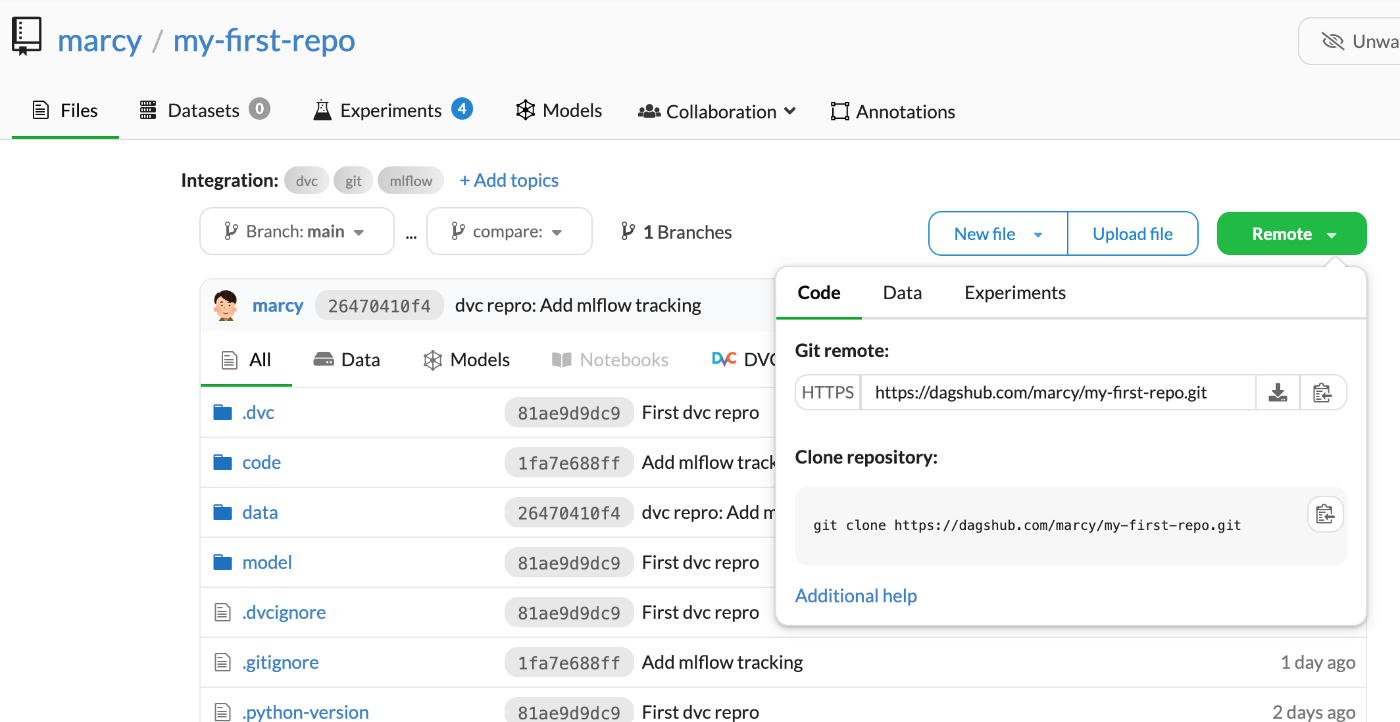Click the Datasets count badge 0
This screenshot has width=1400, height=722.
coord(260,108)
